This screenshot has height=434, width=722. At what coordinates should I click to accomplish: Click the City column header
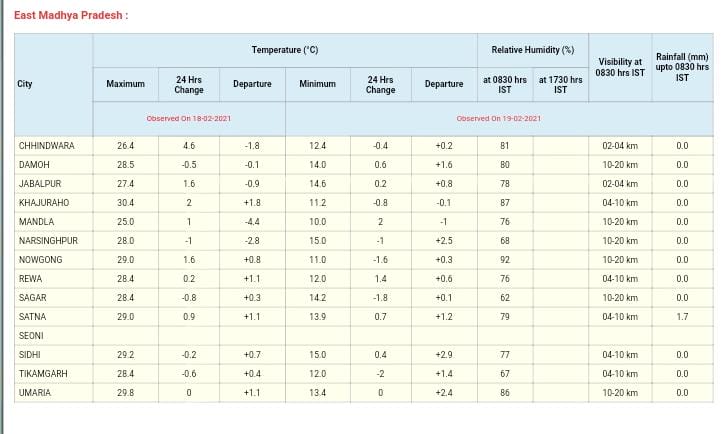(x=26, y=84)
